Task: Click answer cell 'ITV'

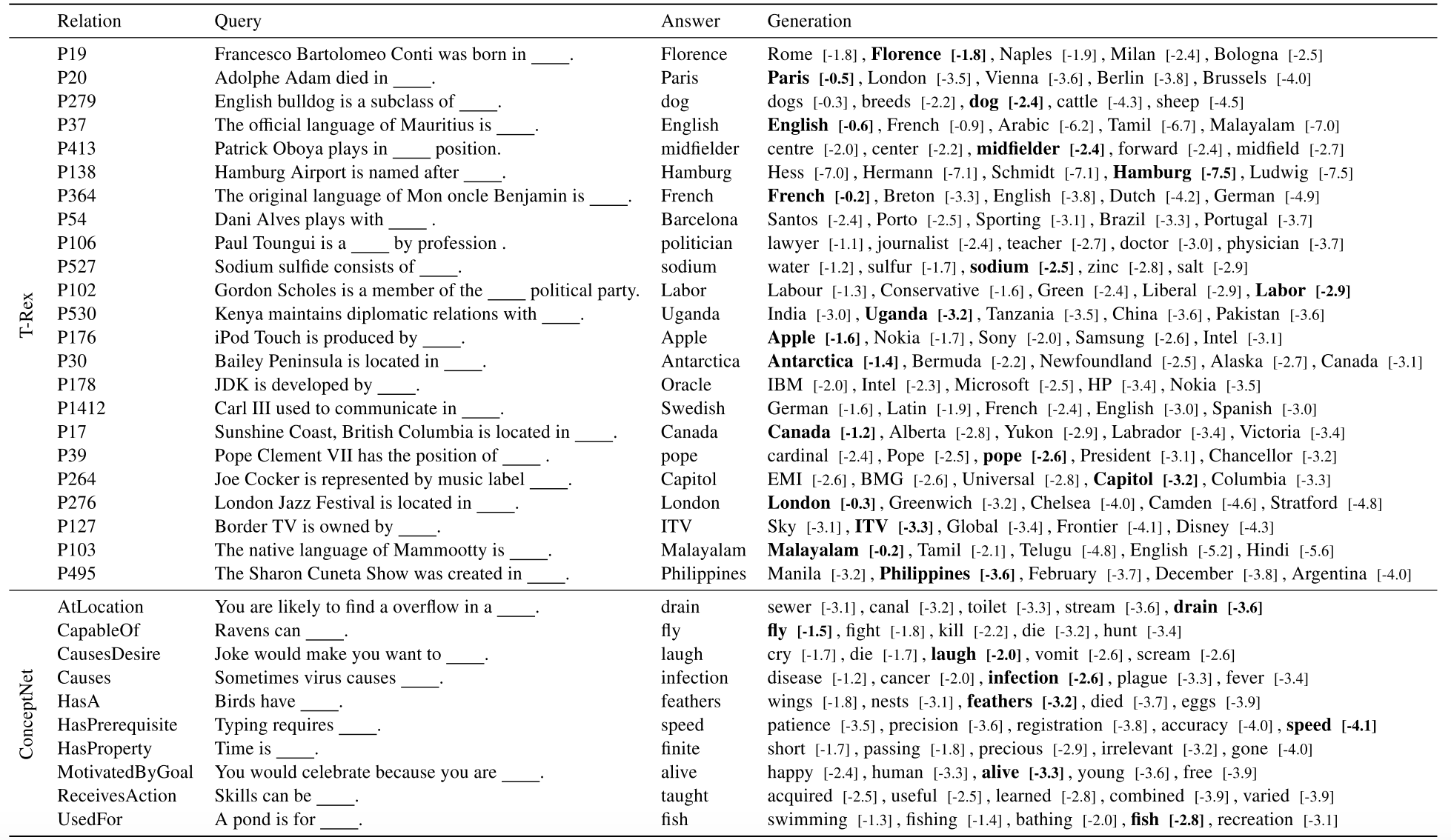Action: point(676,527)
